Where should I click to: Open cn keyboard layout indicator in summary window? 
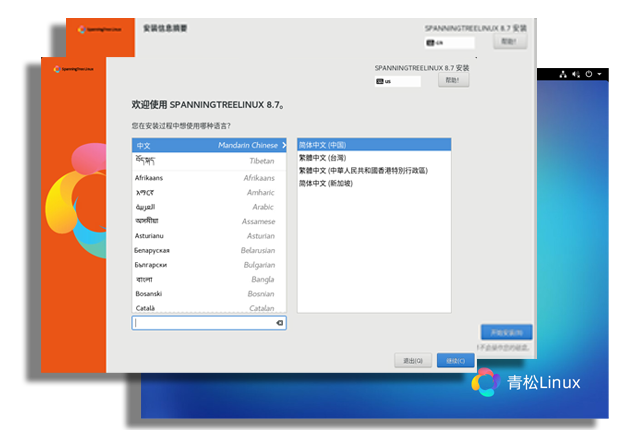pyautogui.click(x=449, y=43)
